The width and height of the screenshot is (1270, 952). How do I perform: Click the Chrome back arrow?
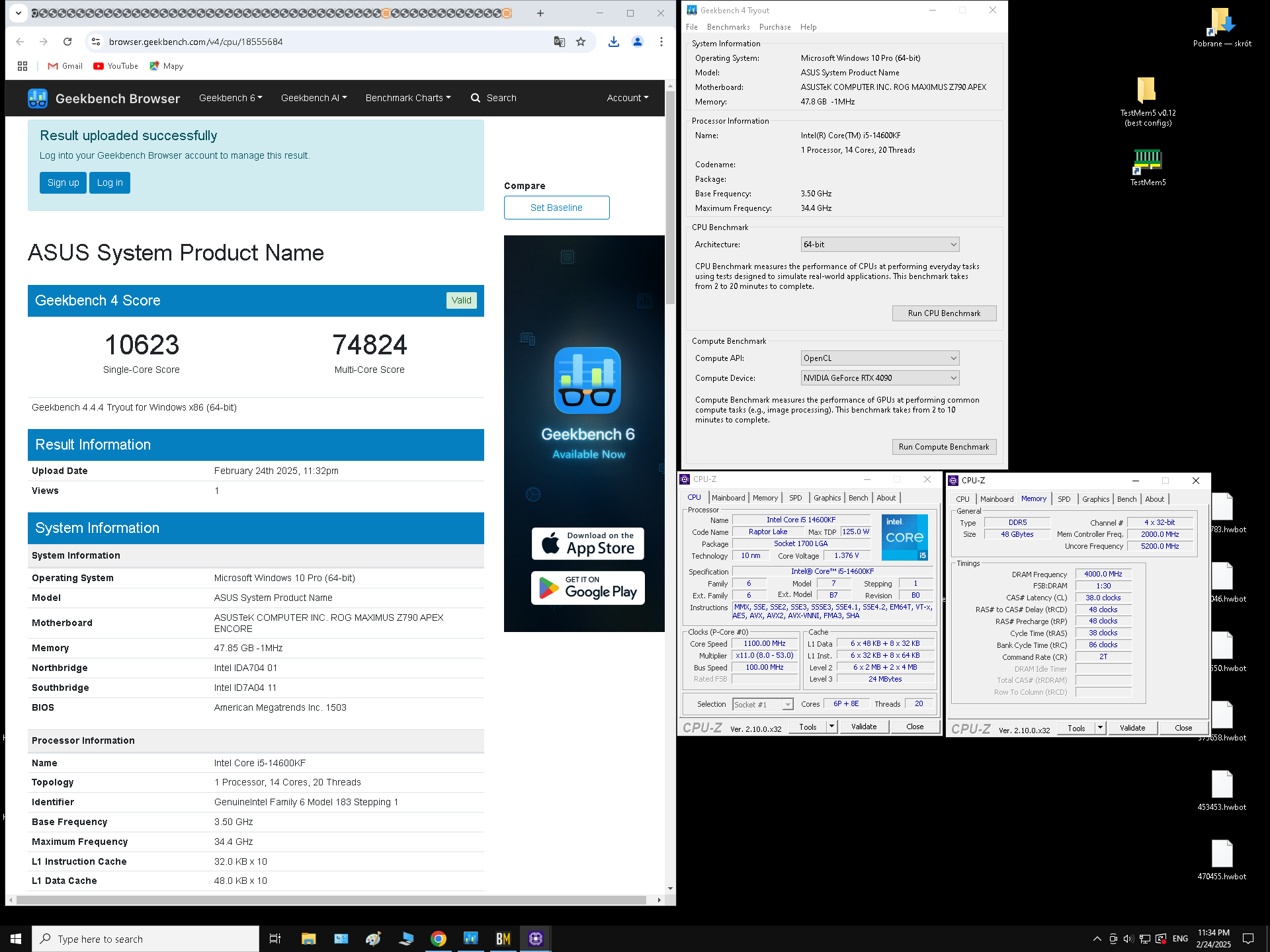coord(20,42)
